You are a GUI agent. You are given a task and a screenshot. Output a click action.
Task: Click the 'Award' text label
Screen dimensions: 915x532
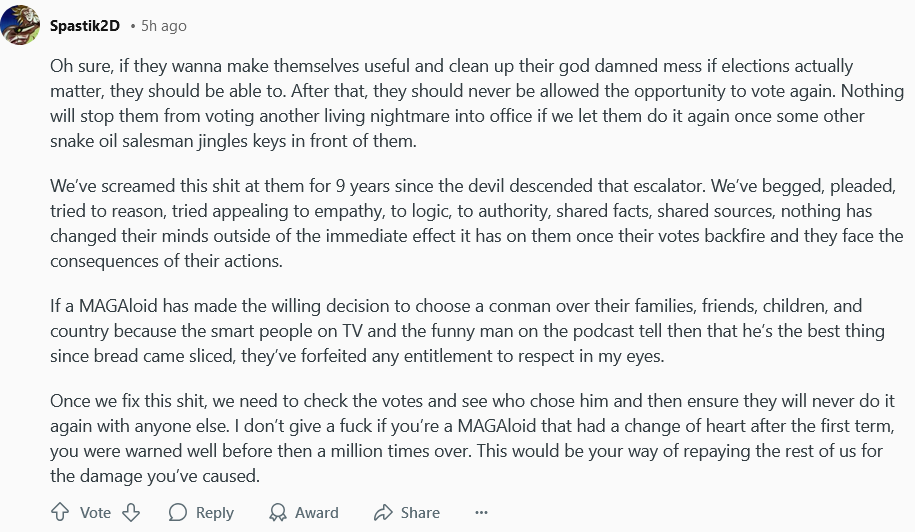tap(317, 512)
